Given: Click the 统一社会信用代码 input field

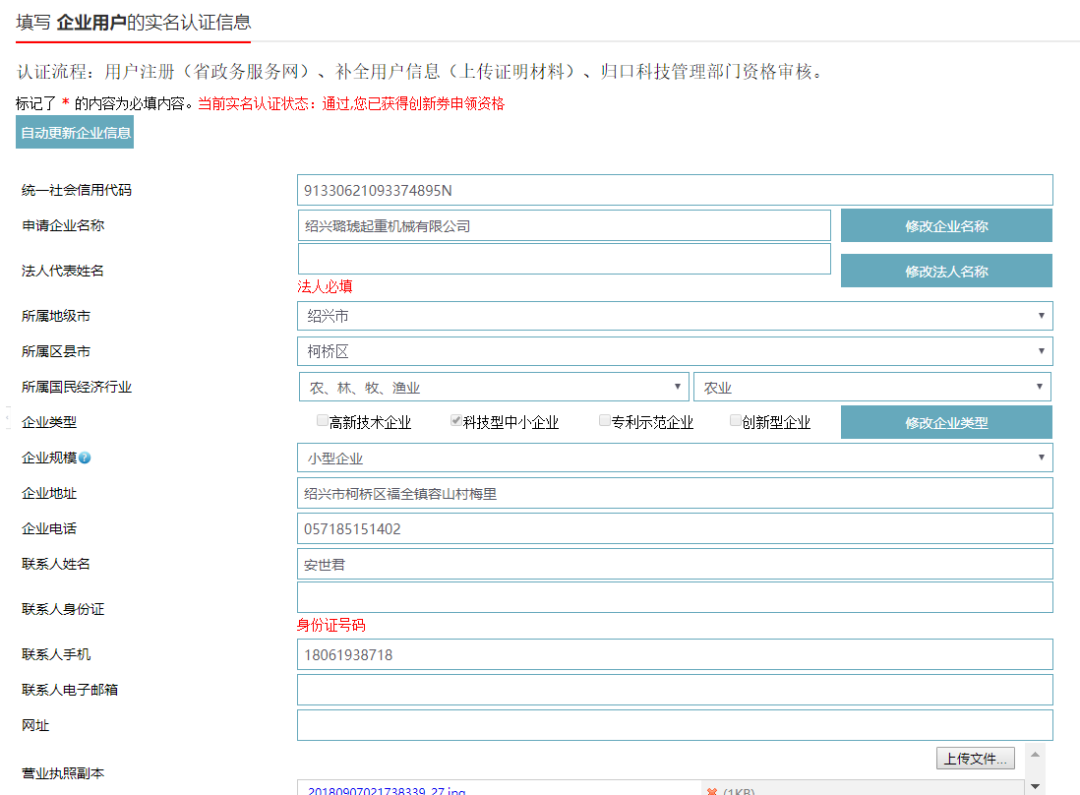Looking at the screenshot, I should (x=675, y=190).
